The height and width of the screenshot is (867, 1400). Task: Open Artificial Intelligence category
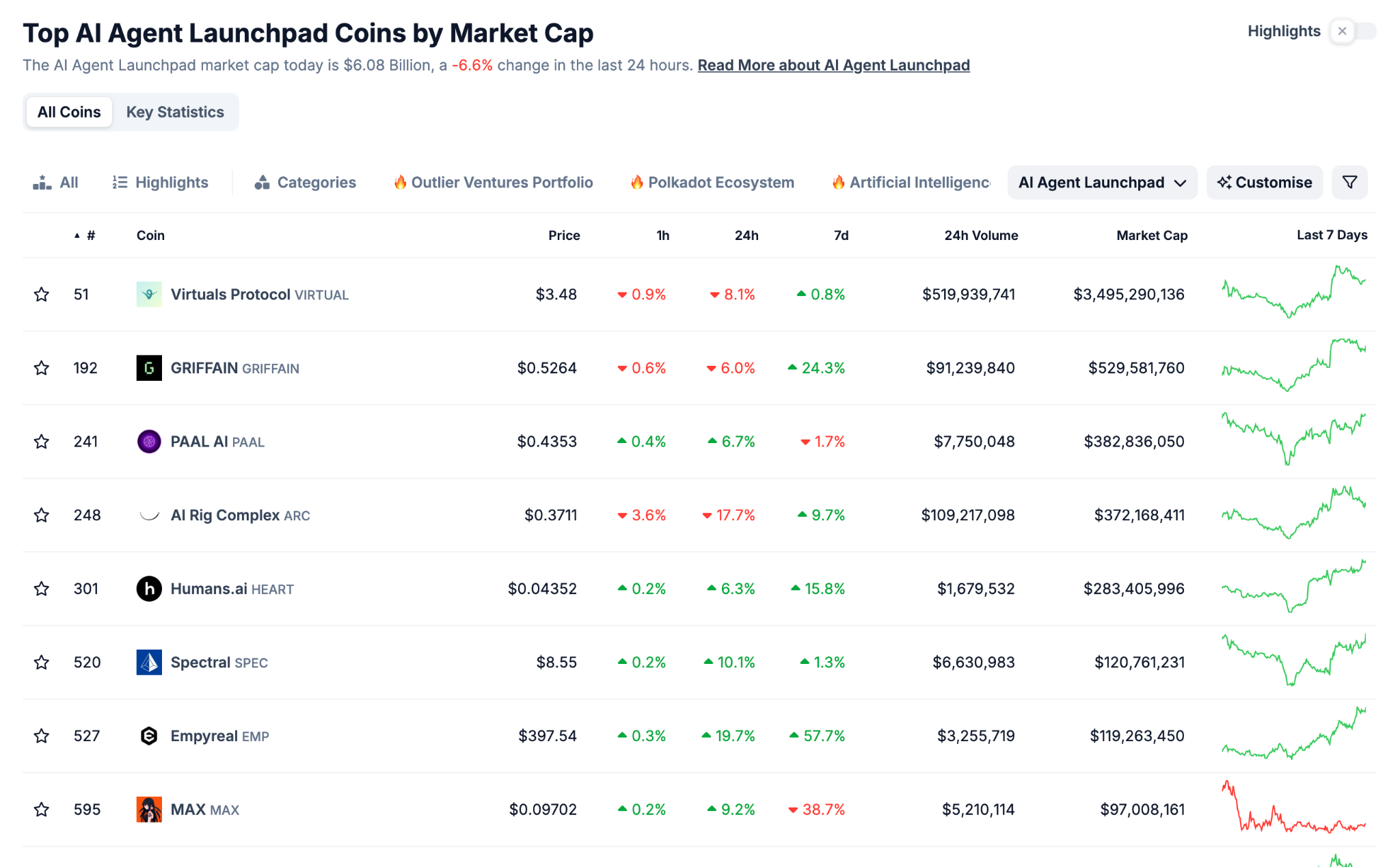911,183
